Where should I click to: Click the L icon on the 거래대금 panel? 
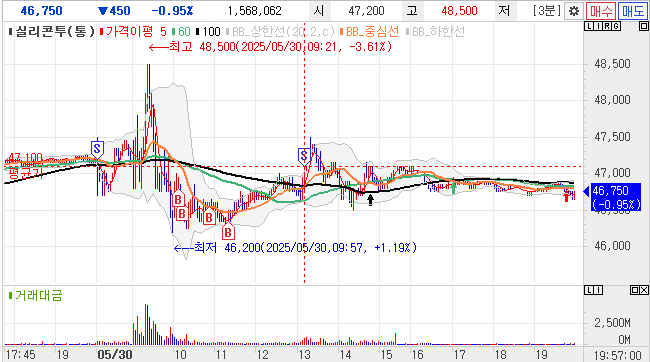[589, 290]
